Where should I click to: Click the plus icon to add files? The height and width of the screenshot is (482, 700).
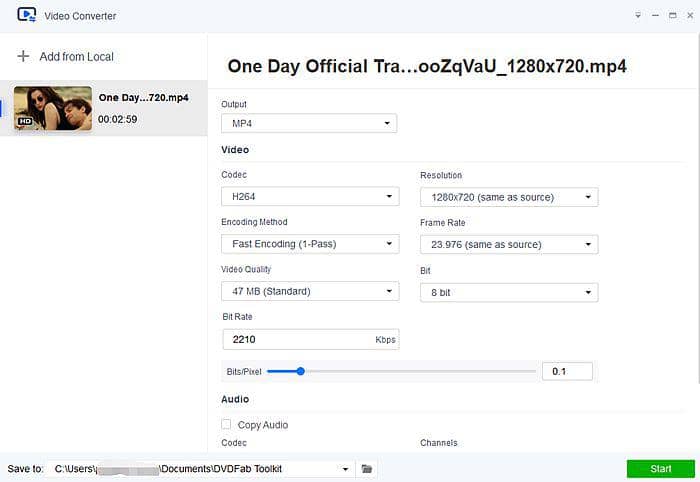(23, 57)
